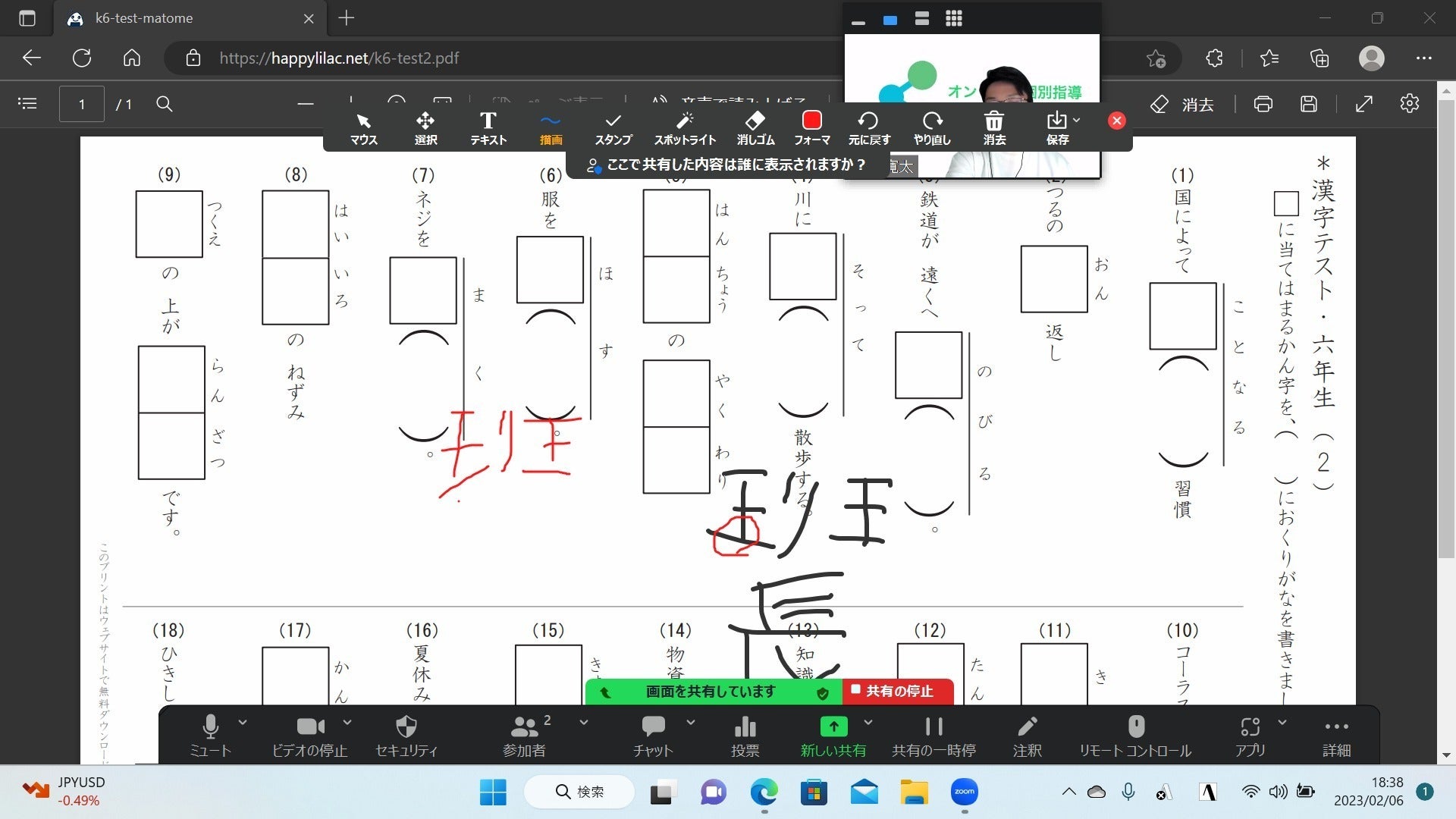Viewport: 1456px width, 819px height.
Task: Open File Explorer from taskbar
Action: [914, 792]
